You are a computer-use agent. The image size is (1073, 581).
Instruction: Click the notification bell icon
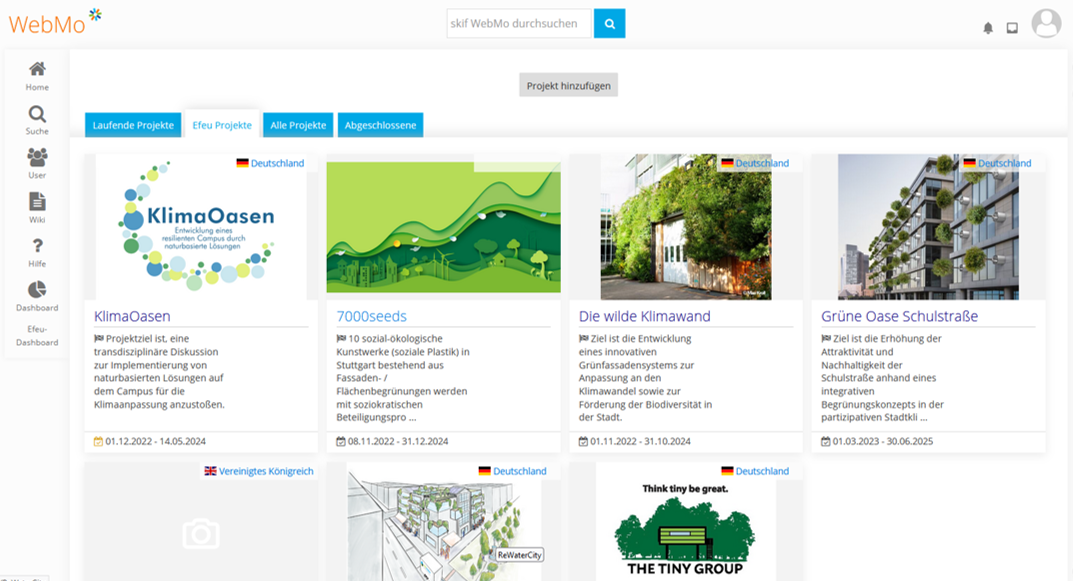[988, 28]
